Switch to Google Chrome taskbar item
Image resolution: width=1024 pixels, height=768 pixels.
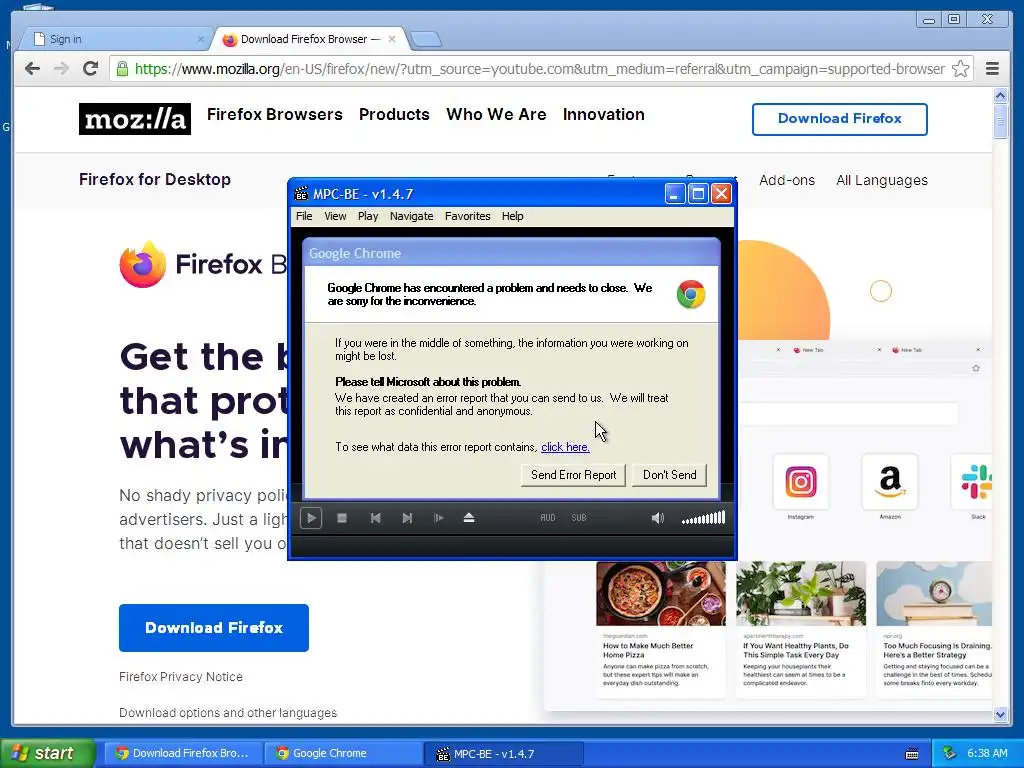tap(343, 753)
